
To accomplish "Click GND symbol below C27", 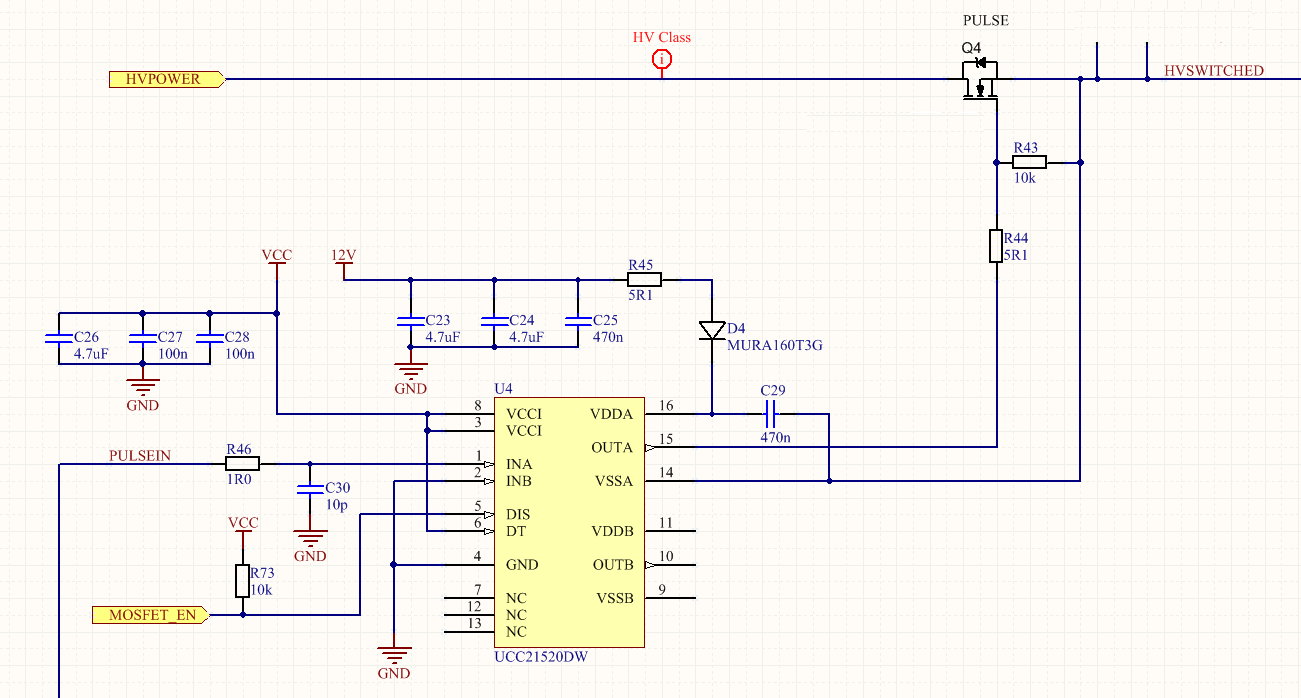I will pos(143,389).
